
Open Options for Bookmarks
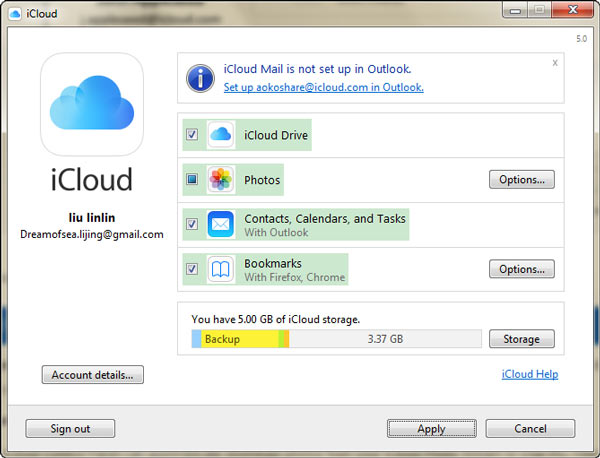pyautogui.click(x=522, y=269)
